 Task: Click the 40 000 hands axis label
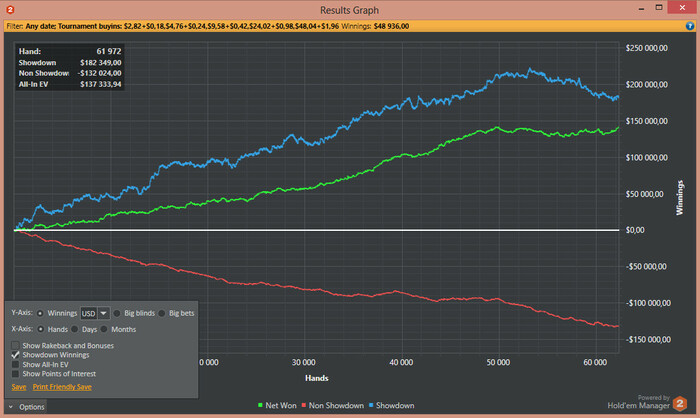tap(401, 362)
